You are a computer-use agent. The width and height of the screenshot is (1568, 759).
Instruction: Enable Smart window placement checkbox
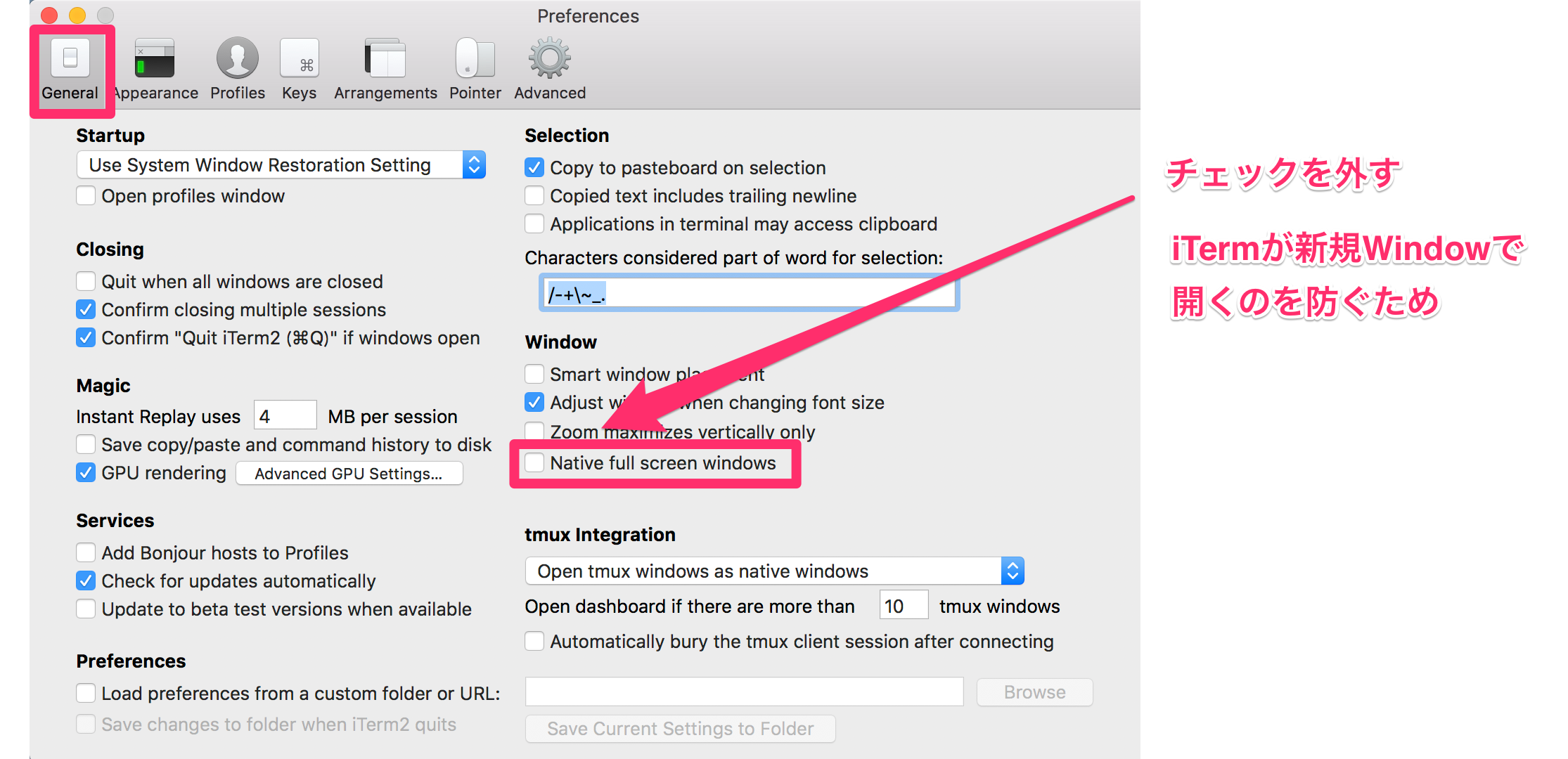click(x=534, y=374)
